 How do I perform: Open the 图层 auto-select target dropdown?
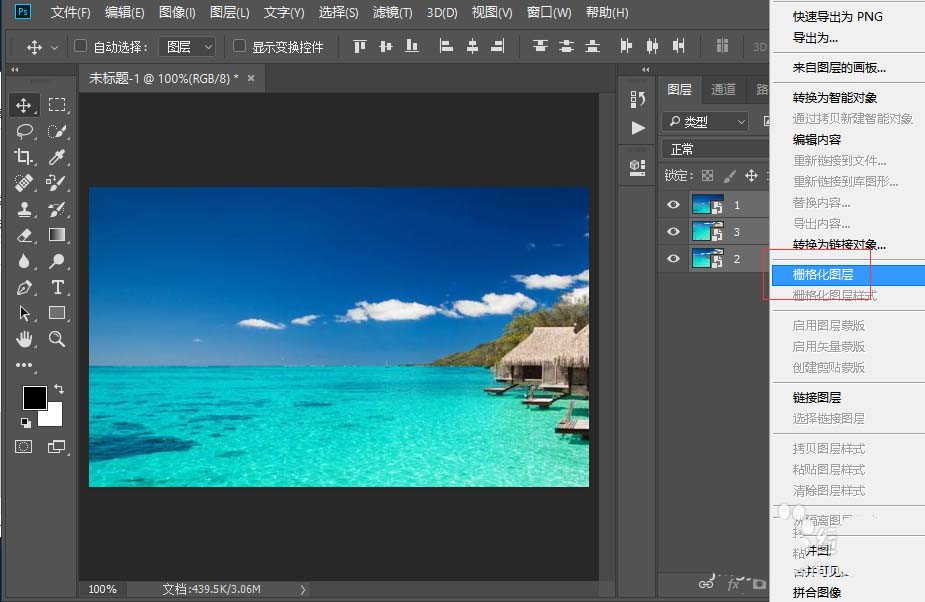point(189,47)
